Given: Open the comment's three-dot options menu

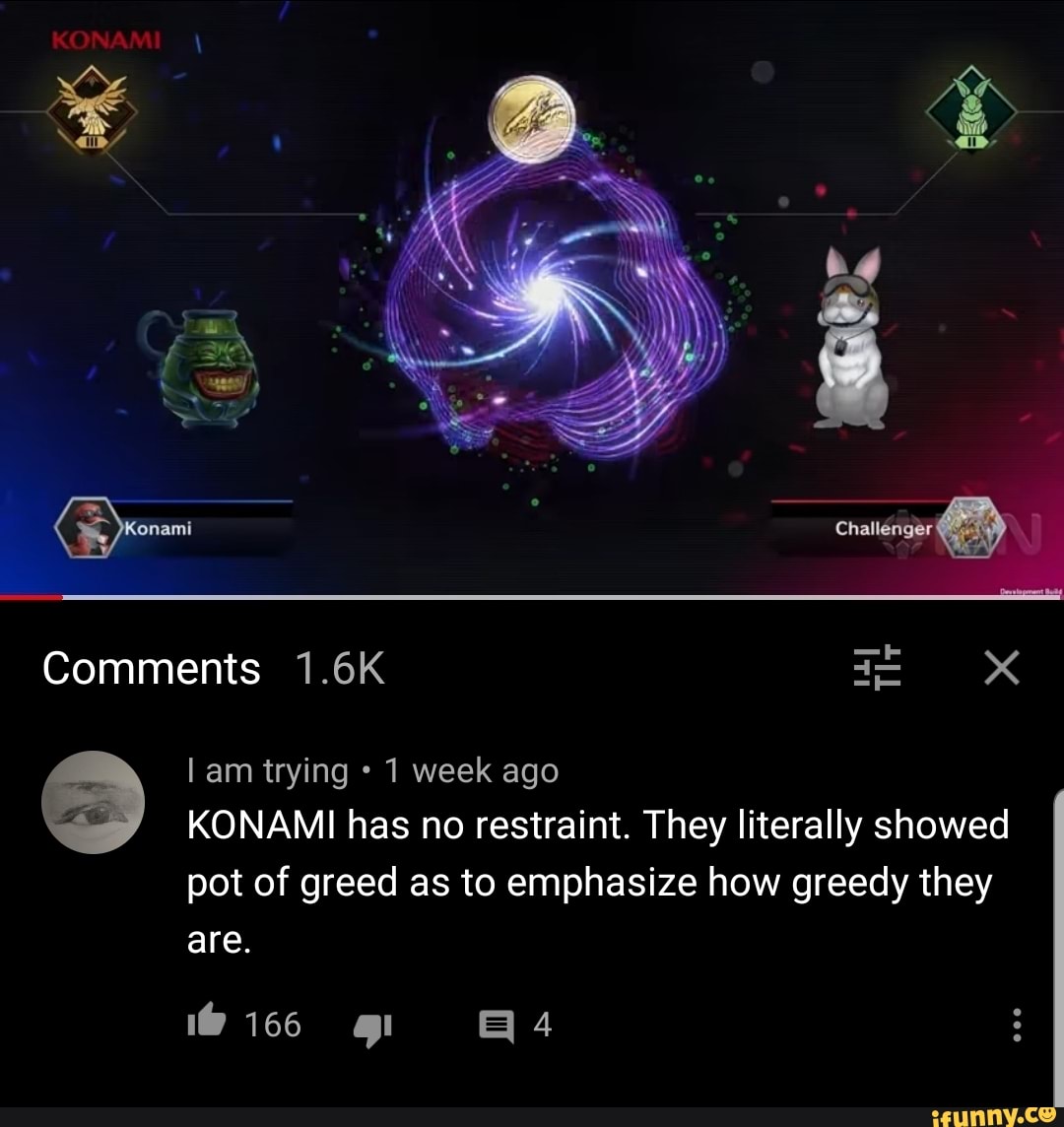Looking at the screenshot, I should tap(1017, 1025).
